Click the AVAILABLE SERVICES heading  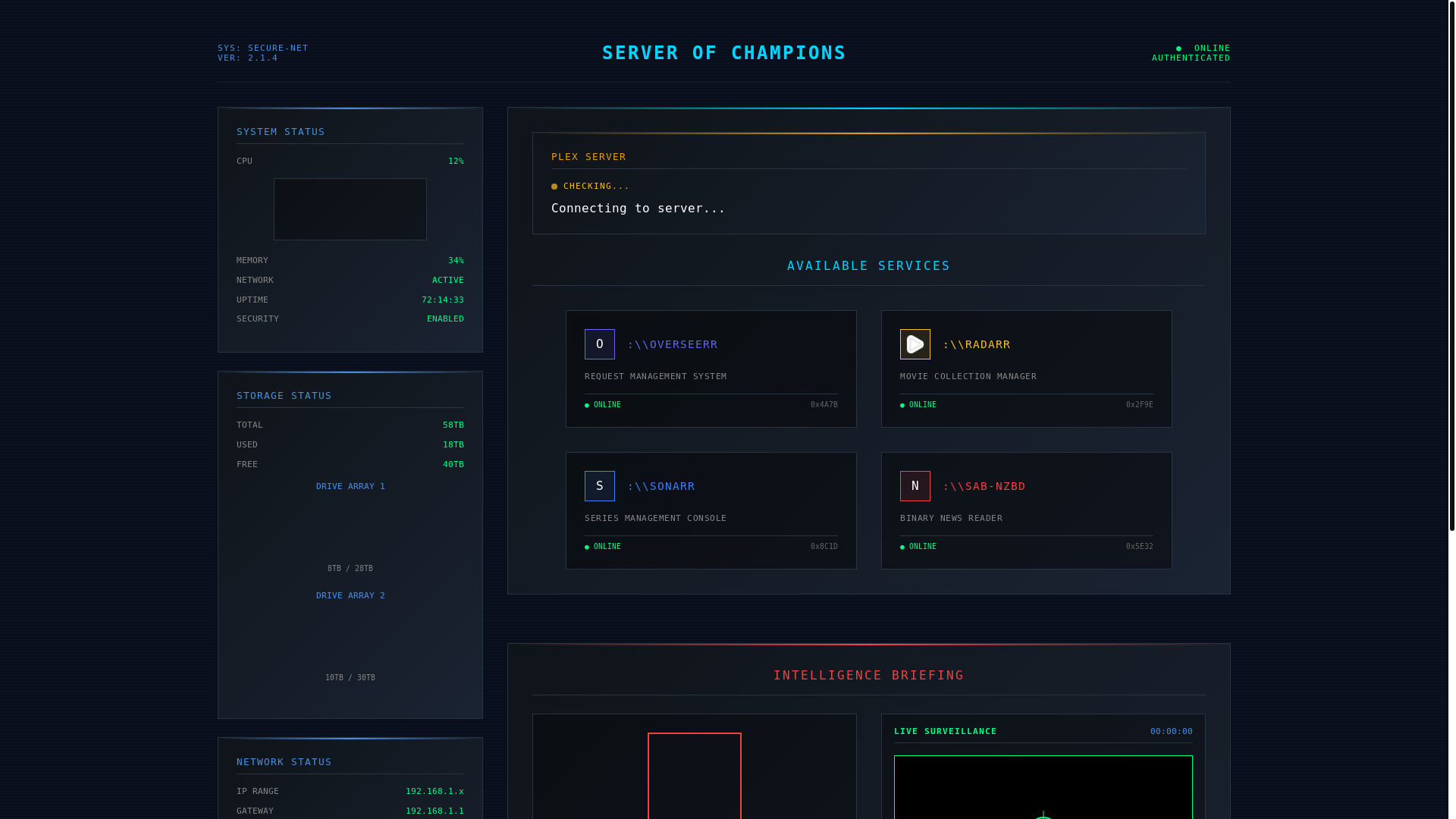868,266
